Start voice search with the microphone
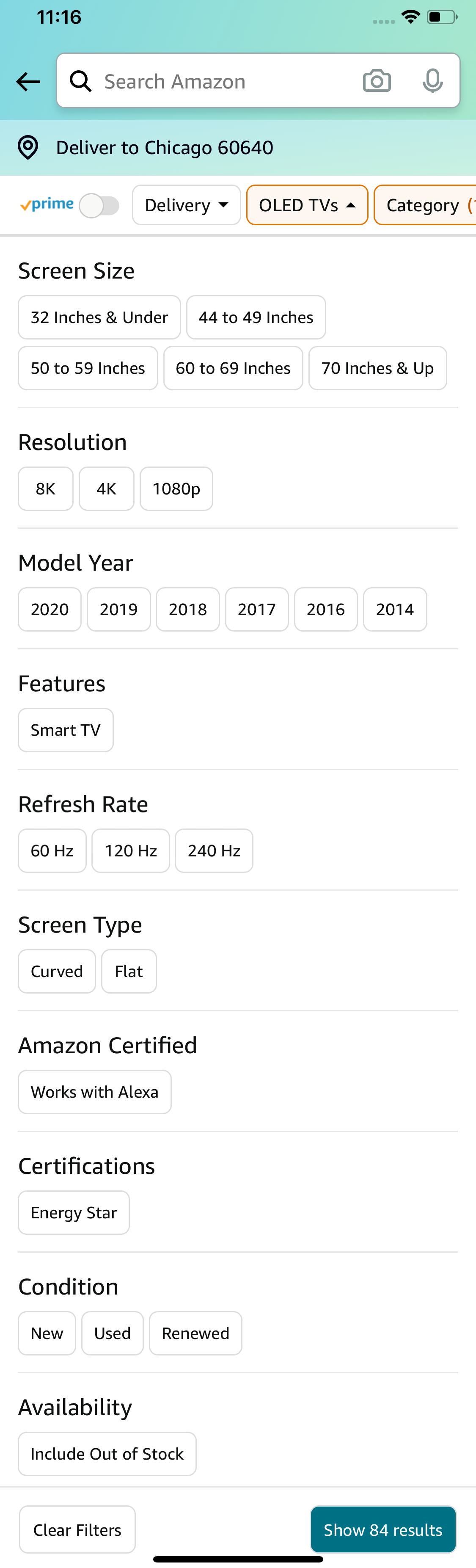The image size is (476, 1568). point(432,80)
